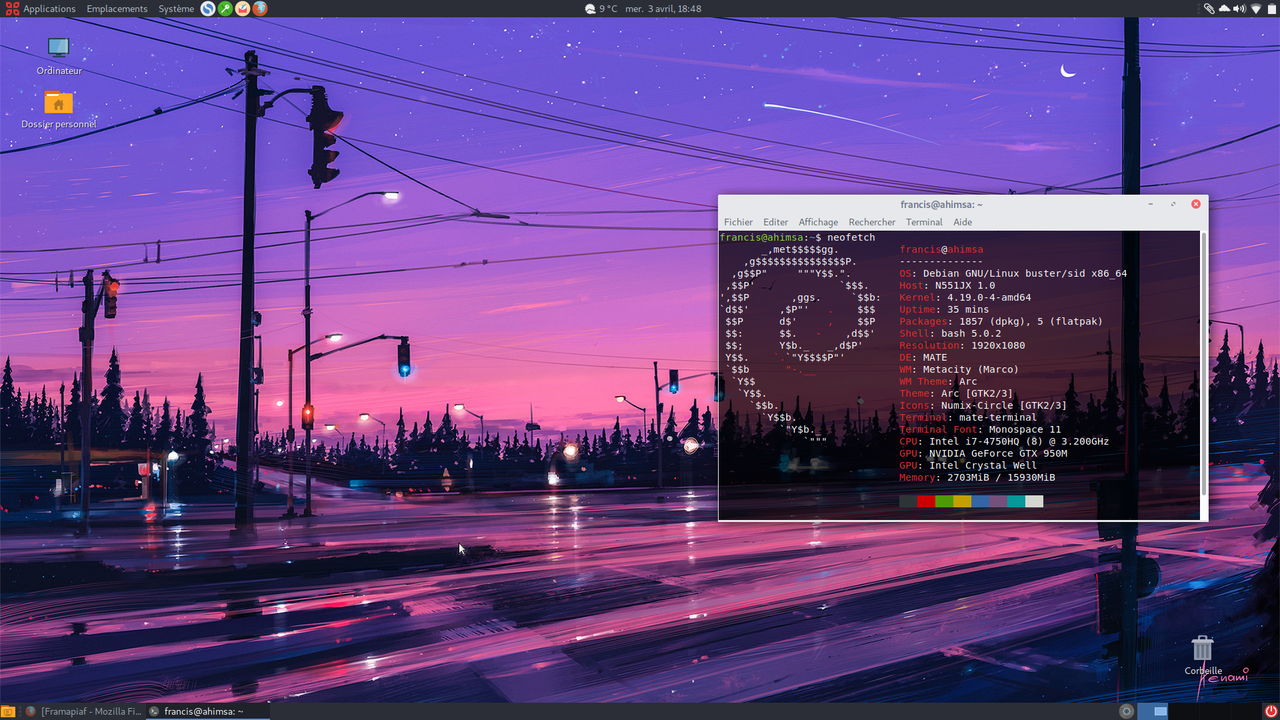This screenshot has width=1280, height=720.
Task: Open the terminal's Aide menu
Action: coord(962,222)
